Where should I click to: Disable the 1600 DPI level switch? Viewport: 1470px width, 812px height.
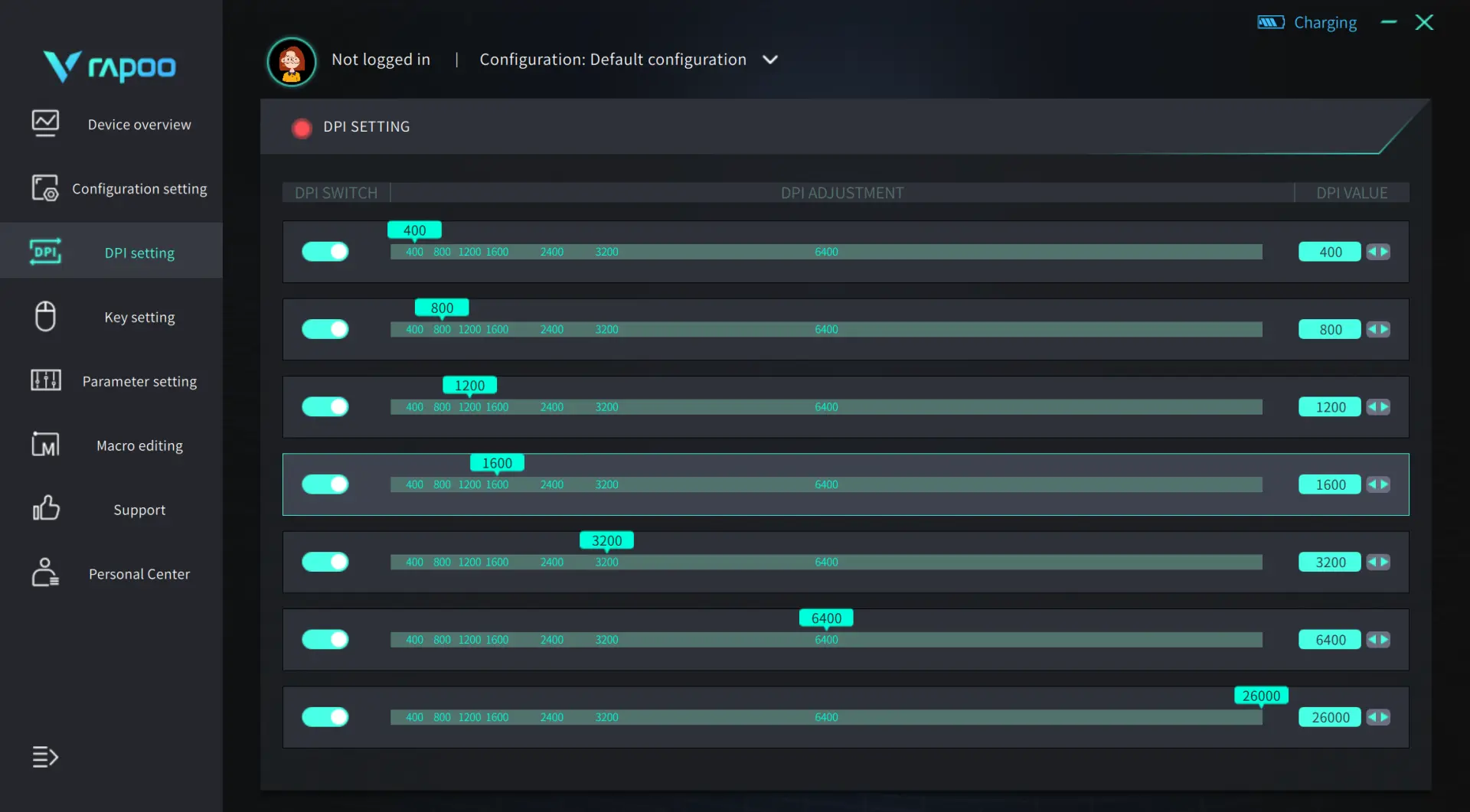click(325, 484)
